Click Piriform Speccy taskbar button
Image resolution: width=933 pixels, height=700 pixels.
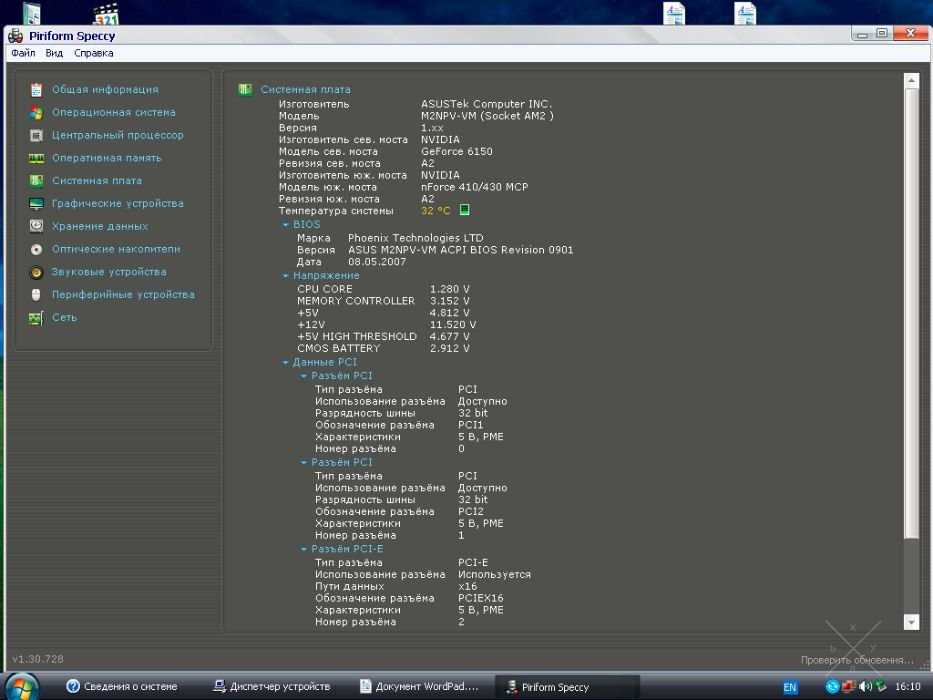pyautogui.click(x=567, y=686)
